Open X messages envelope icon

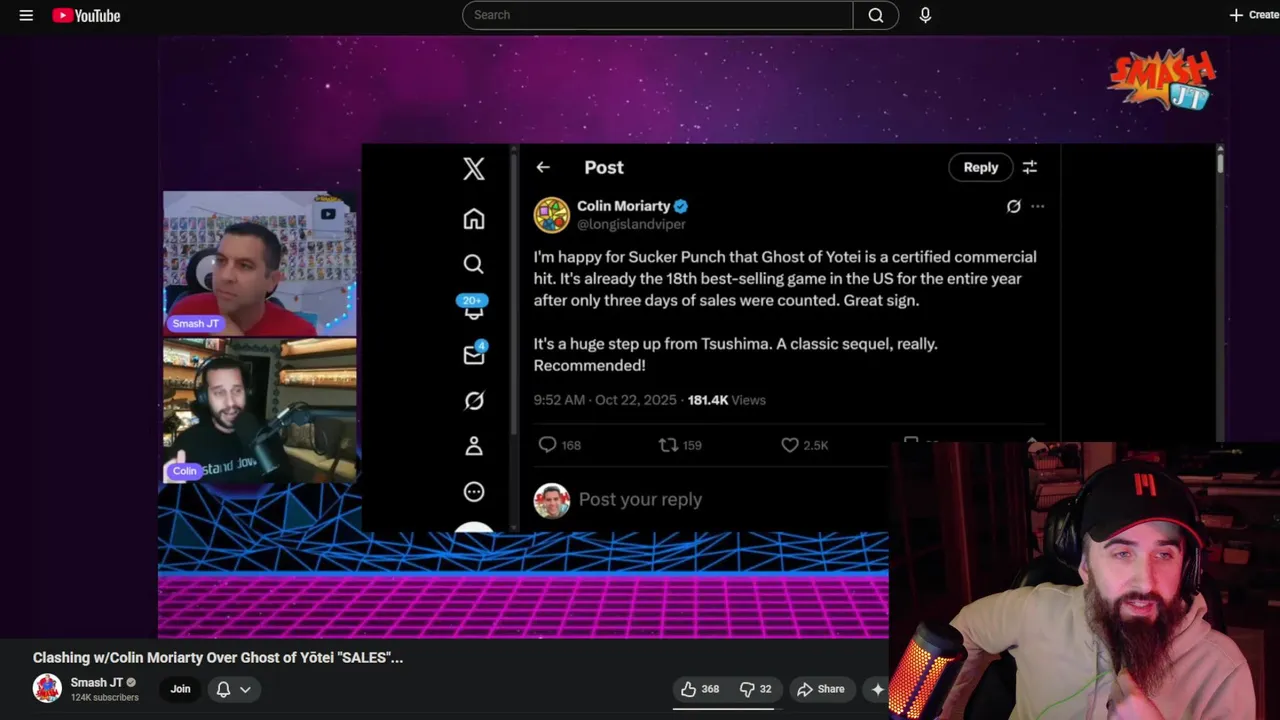[x=474, y=354]
